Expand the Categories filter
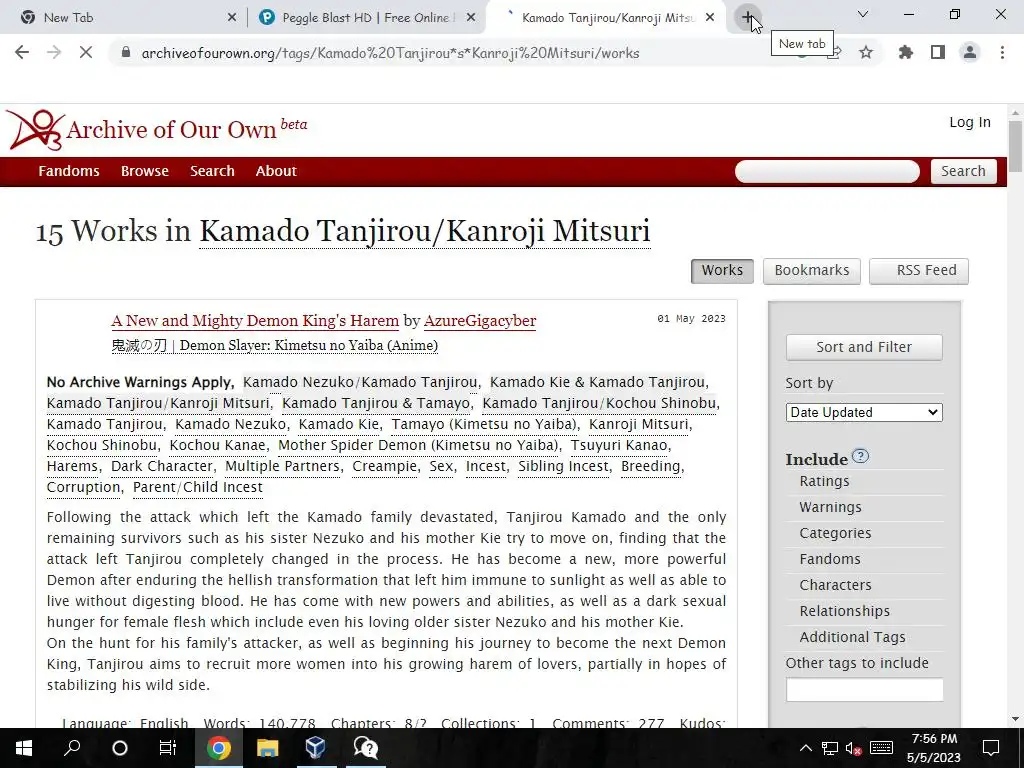This screenshot has height=768, width=1024. click(x=835, y=534)
